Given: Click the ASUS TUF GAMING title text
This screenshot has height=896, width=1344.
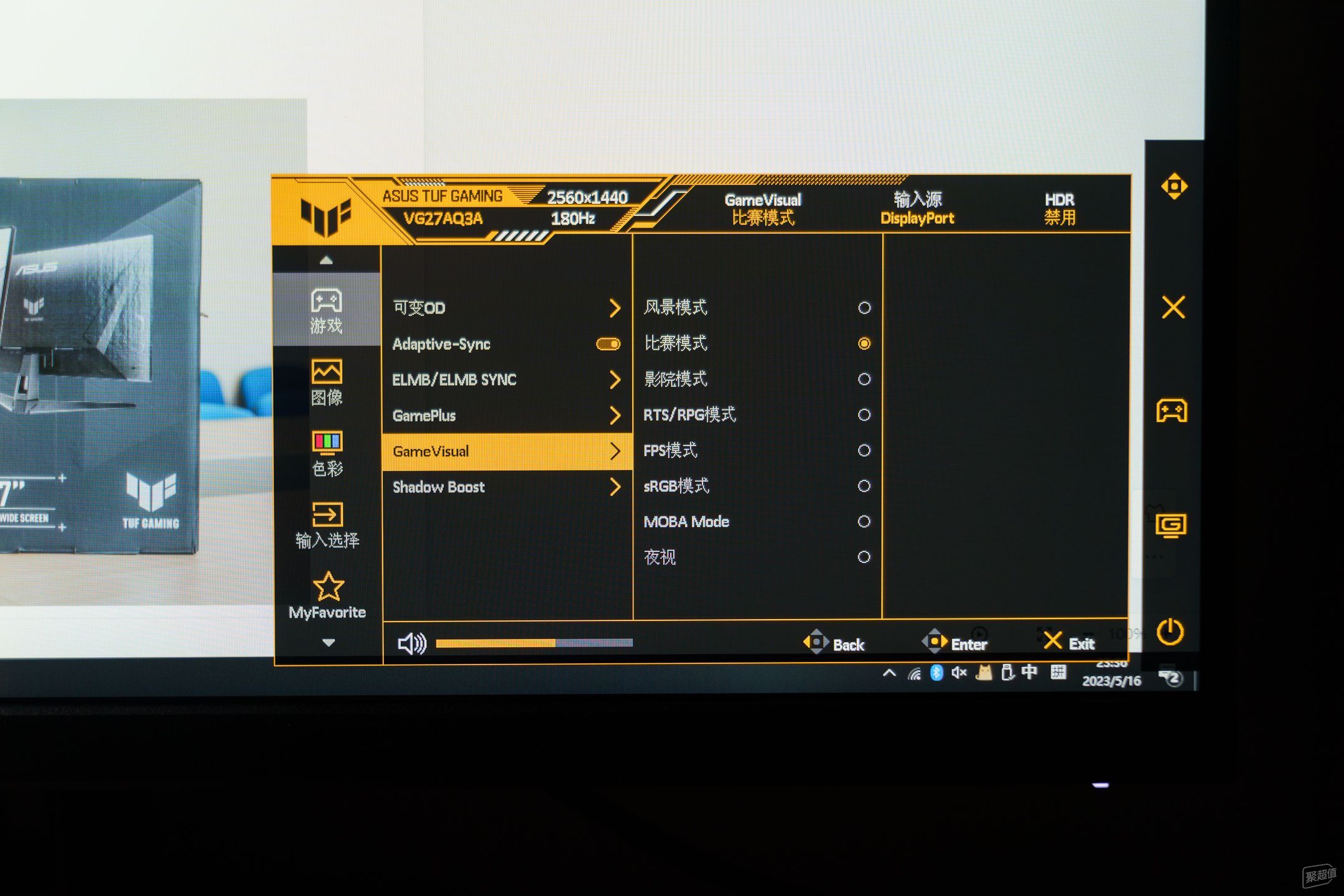Looking at the screenshot, I should (442, 196).
